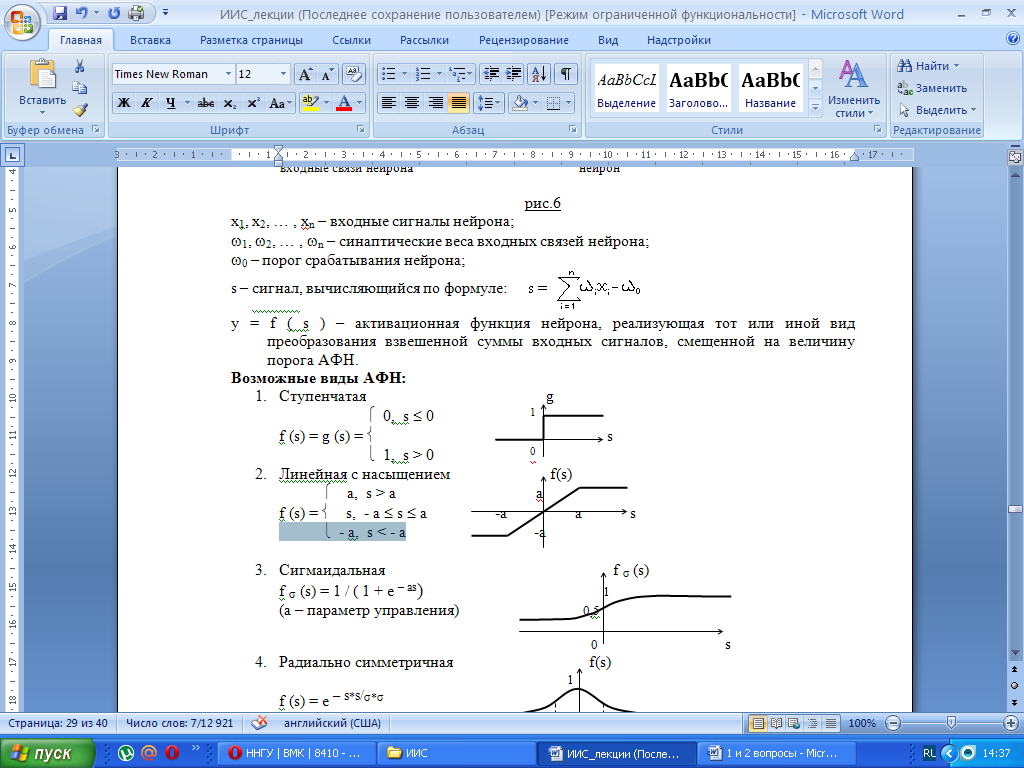Screen dimensions: 1024x768
Task: Click the vertical scrollbar thumb
Action: point(1015,509)
